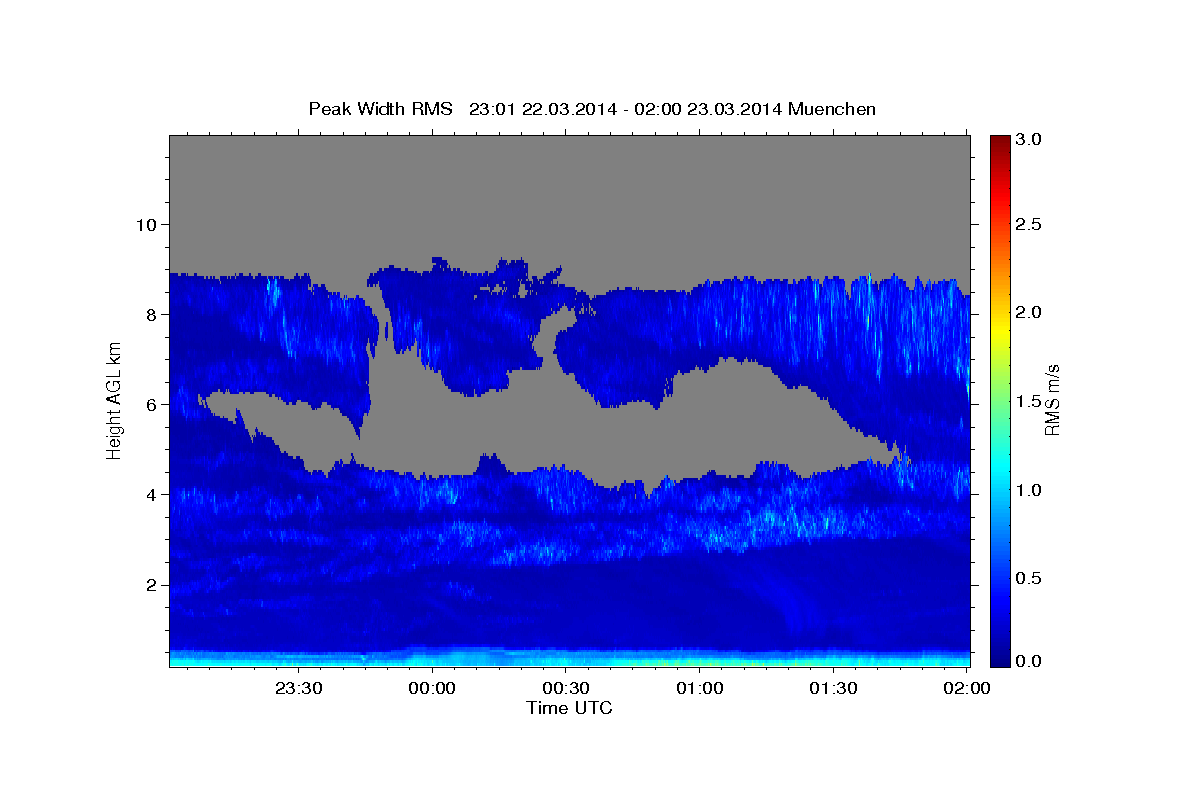Click the colorbar value 2.5
The image size is (1200, 800).
(x=1031, y=224)
